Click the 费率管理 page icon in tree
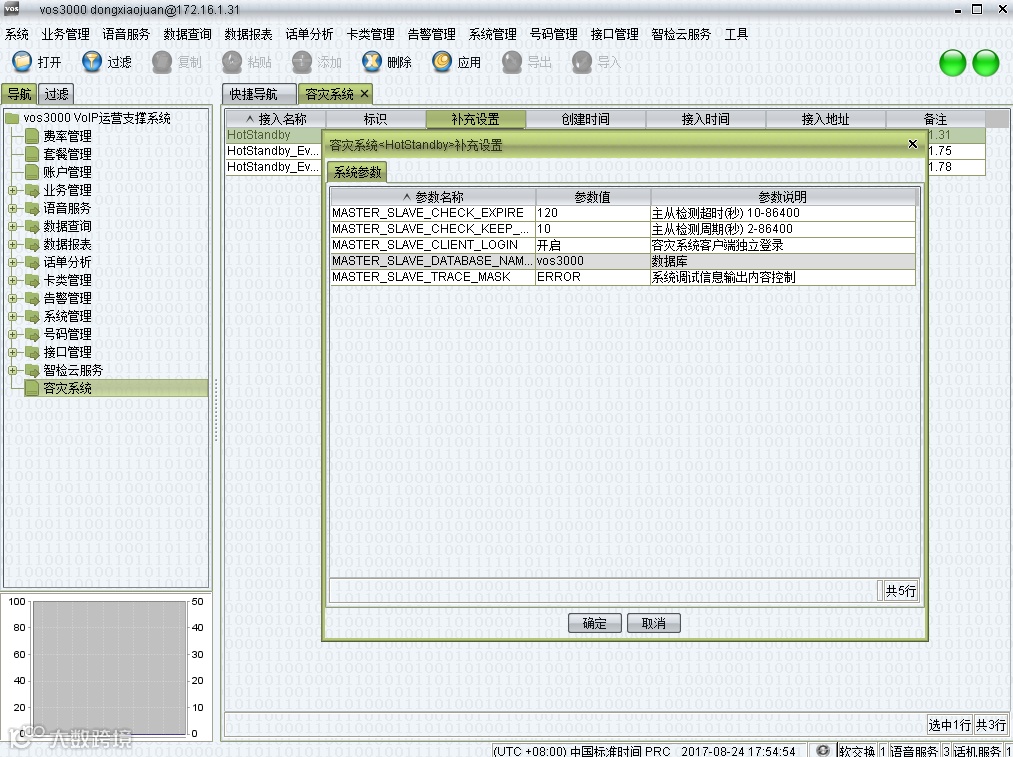Image resolution: width=1013 pixels, height=757 pixels. pyautogui.click(x=33, y=136)
